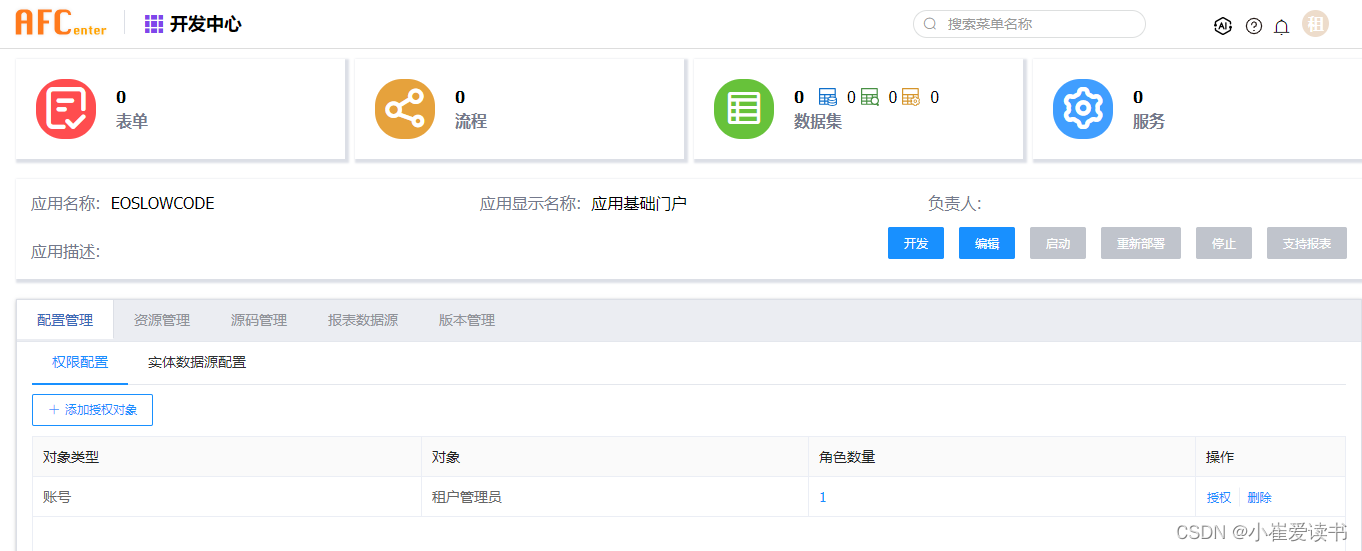Click the 表单 card label
The height and width of the screenshot is (551, 1362).
click(x=132, y=122)
